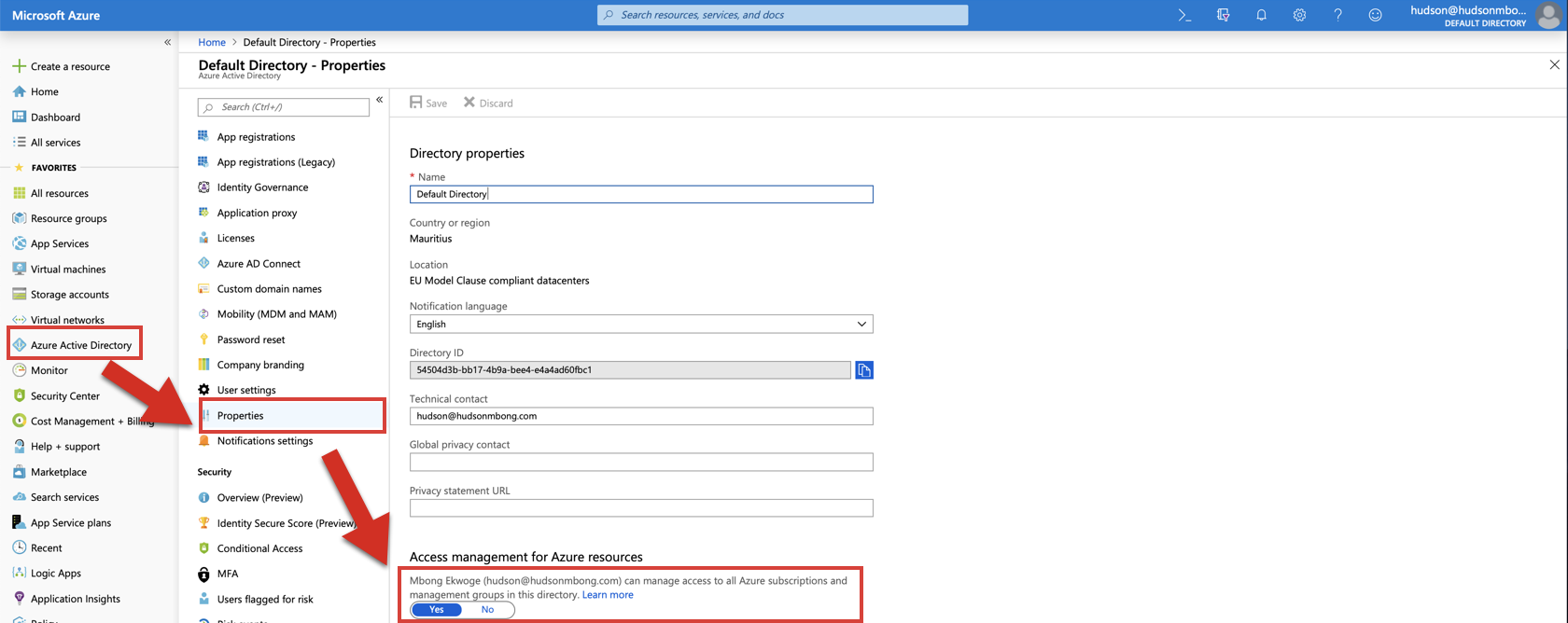Click Create a resource
Screen dimensions: 1568x623
coord(61,66)
